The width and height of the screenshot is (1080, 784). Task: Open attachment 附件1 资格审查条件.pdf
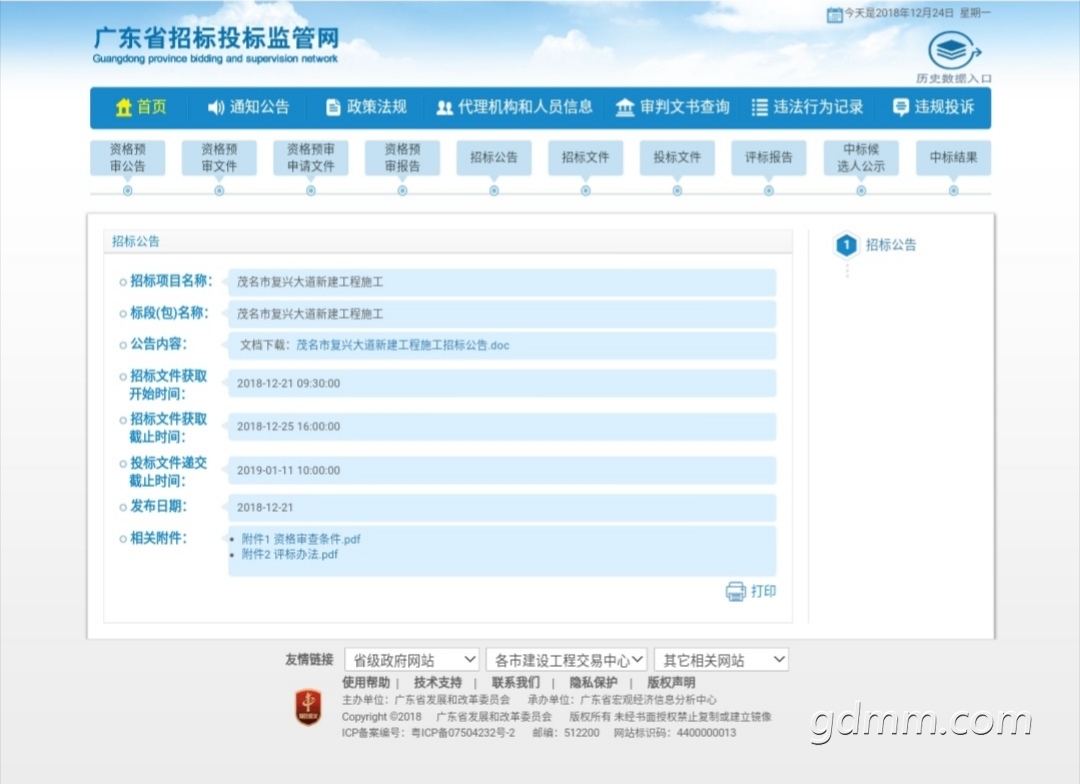tap(301, 539)
